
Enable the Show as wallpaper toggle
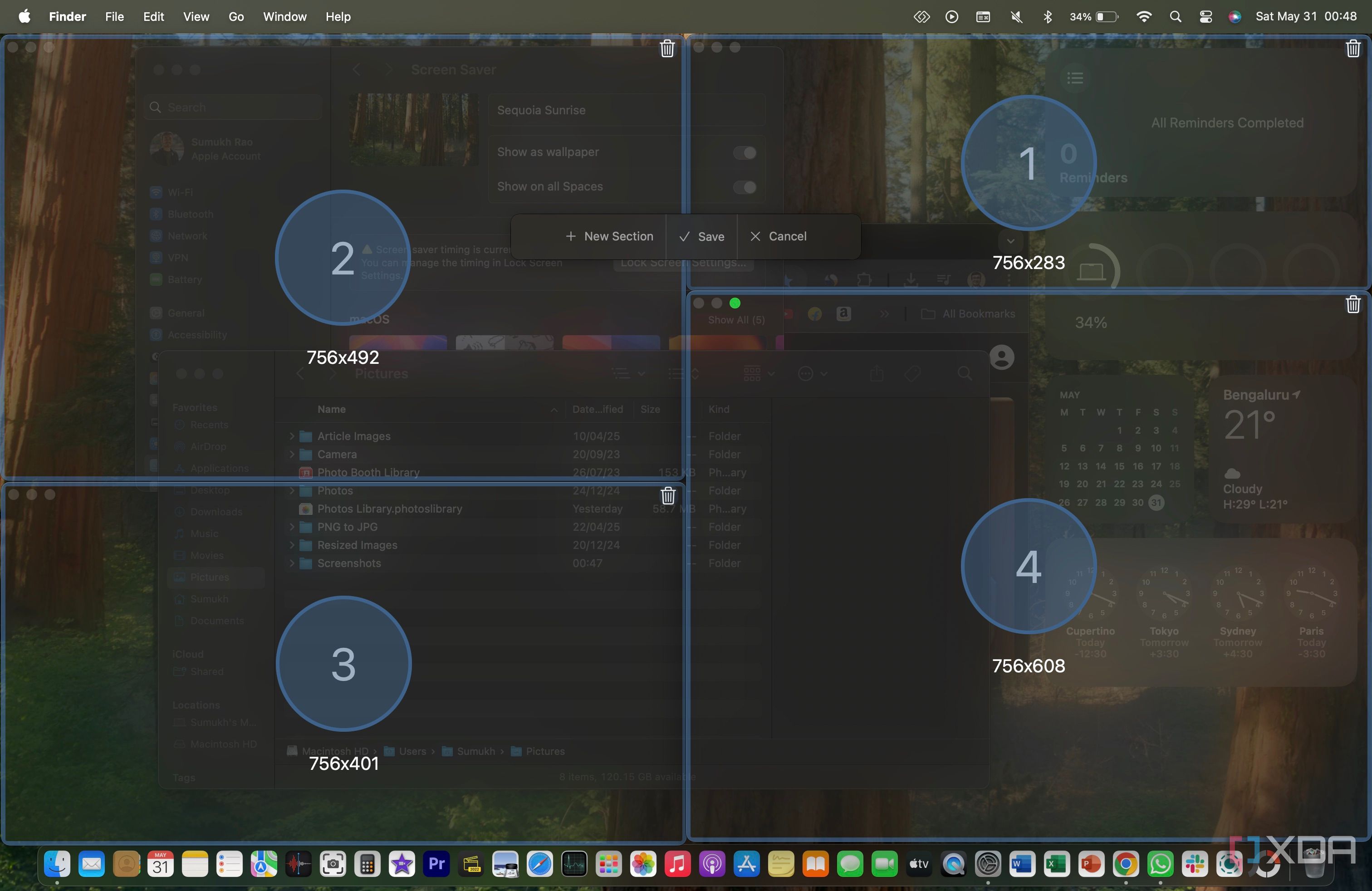(x=744, y=152)
